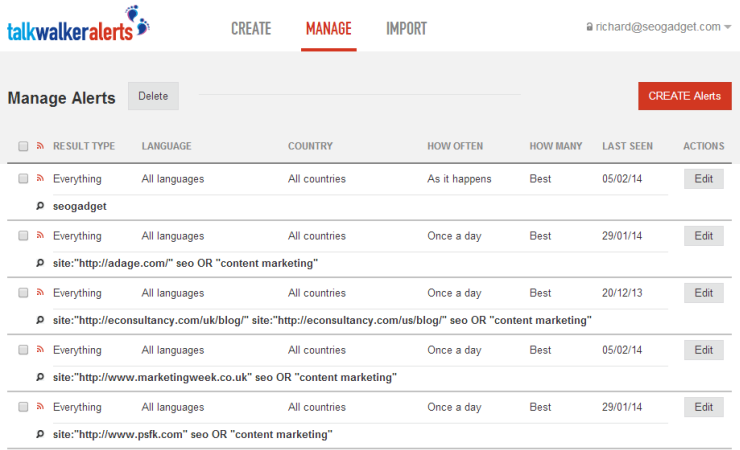Viewport: 740px width, 450px height.
Task: Check the econsultancy alert checkbox
Action: coord(23,292)
